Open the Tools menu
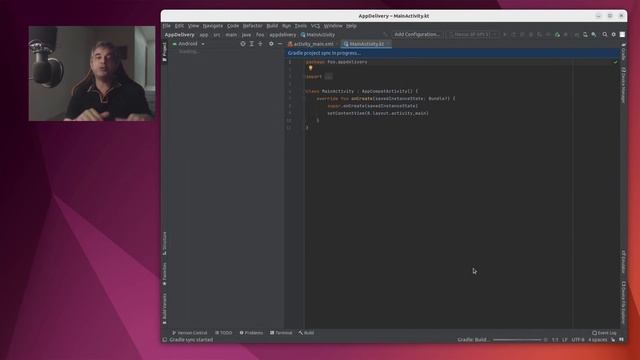The width and height of the screenshot is (640, 360). pos(301,26)
